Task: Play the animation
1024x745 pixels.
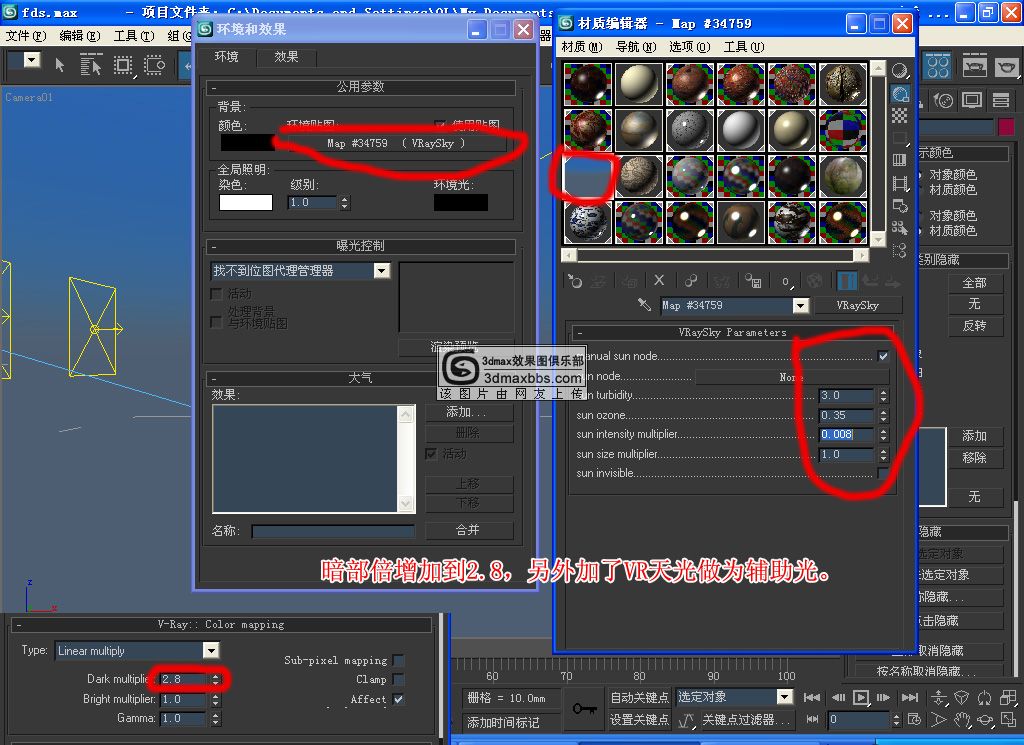Action: tap(861, 697)
